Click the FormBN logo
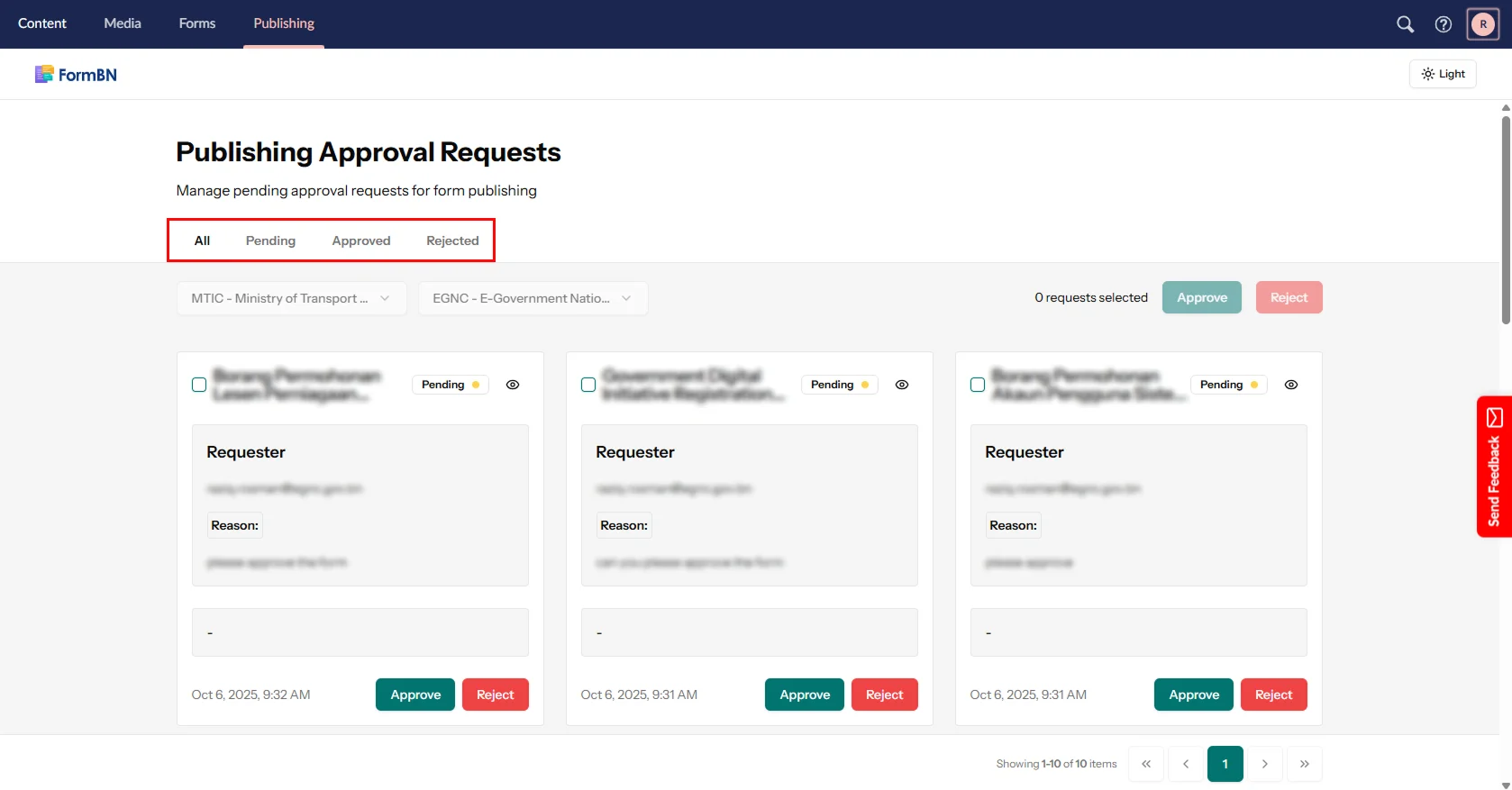 coord(77,75)
